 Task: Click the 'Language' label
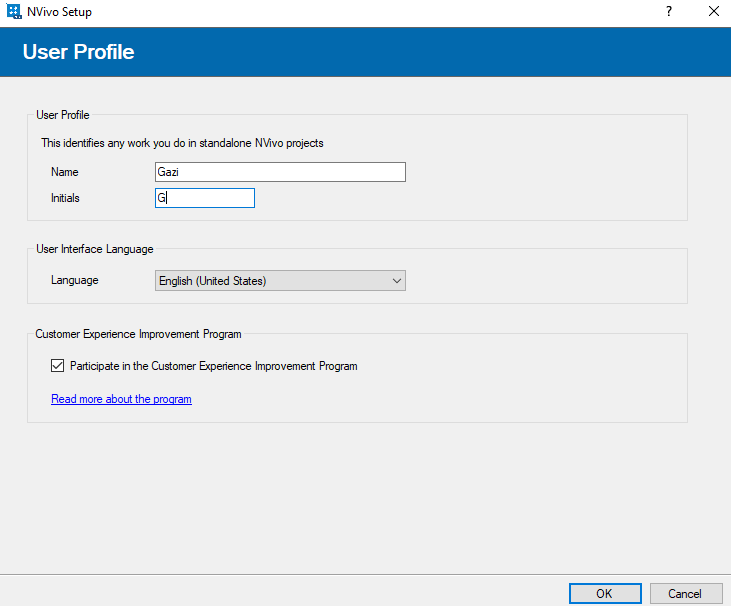point(75,280)
